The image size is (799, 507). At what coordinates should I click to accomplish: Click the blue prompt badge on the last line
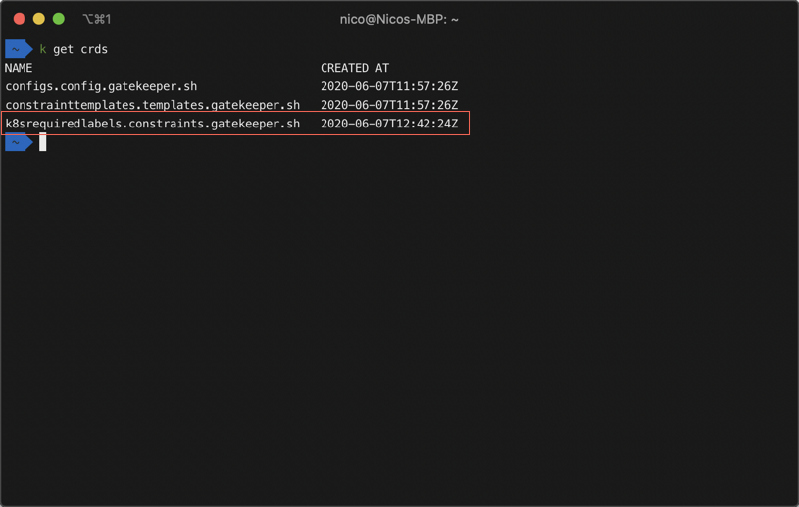(18, 143)
